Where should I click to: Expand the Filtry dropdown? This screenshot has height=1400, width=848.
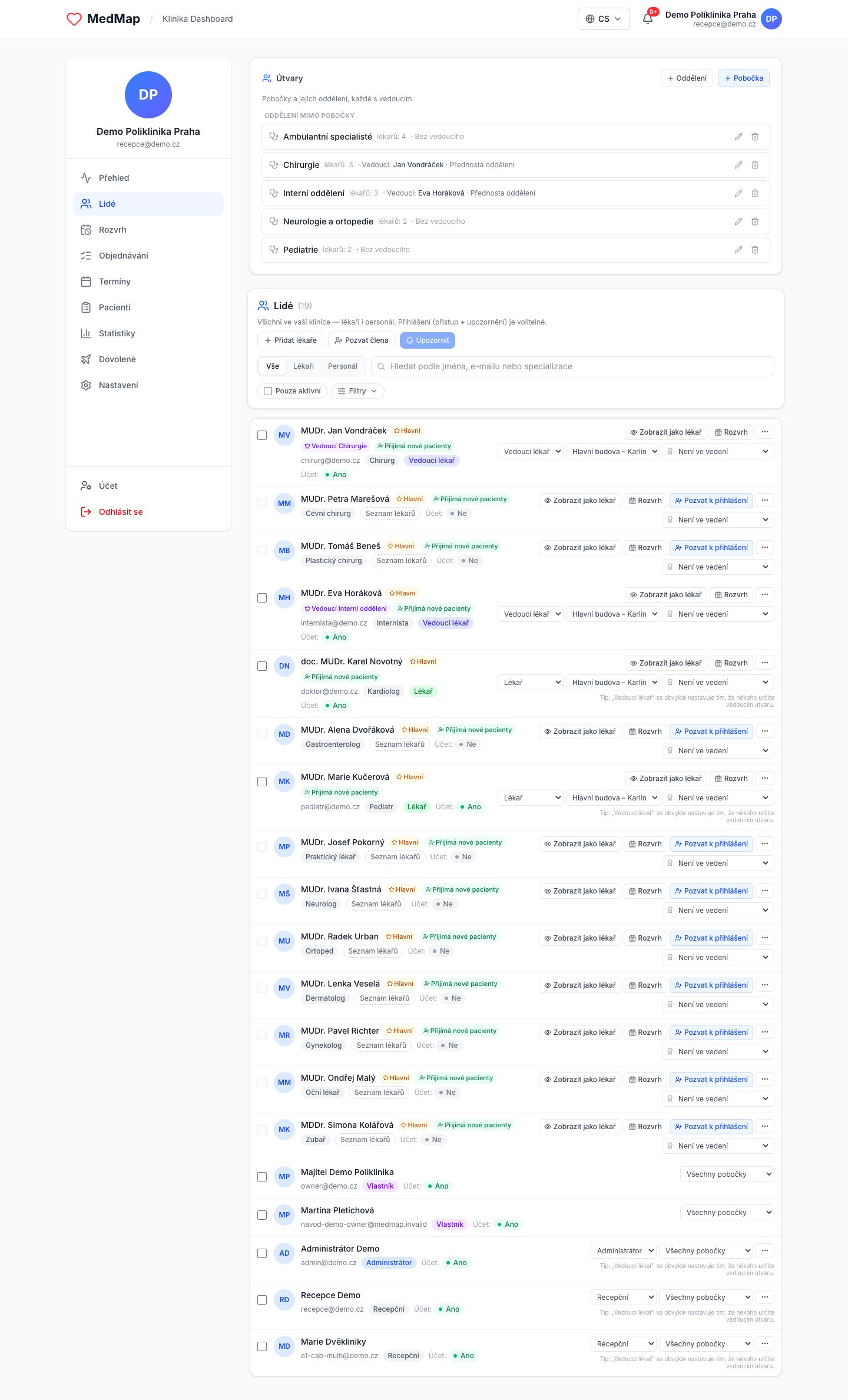click(357, 391)
